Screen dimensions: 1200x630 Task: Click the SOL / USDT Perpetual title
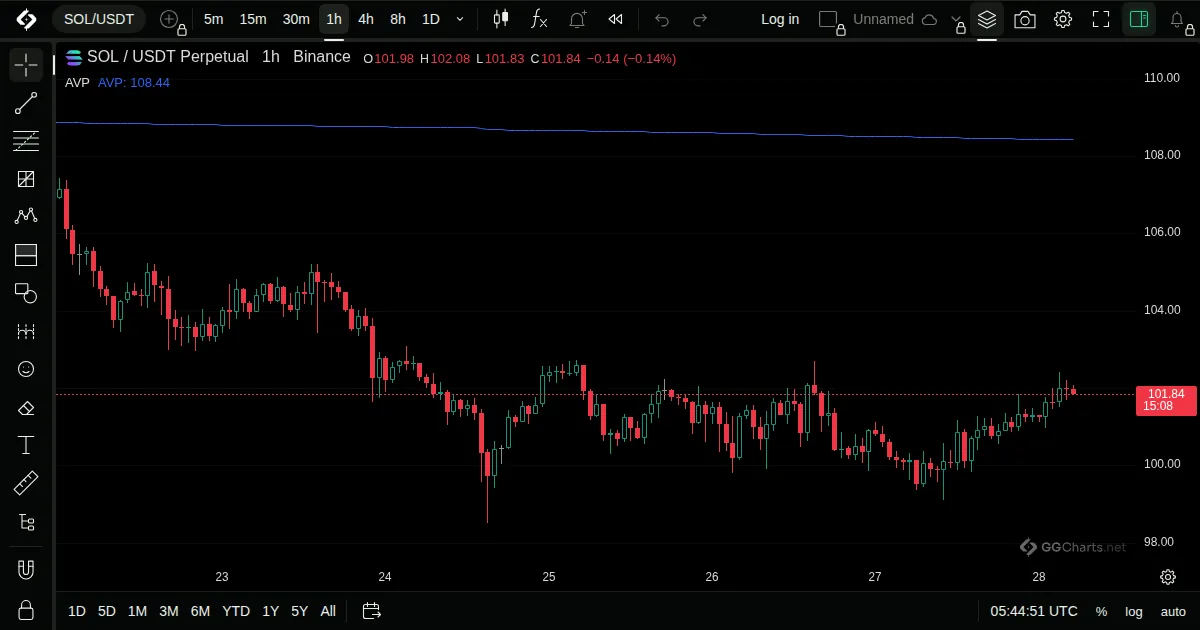[168, 57]
